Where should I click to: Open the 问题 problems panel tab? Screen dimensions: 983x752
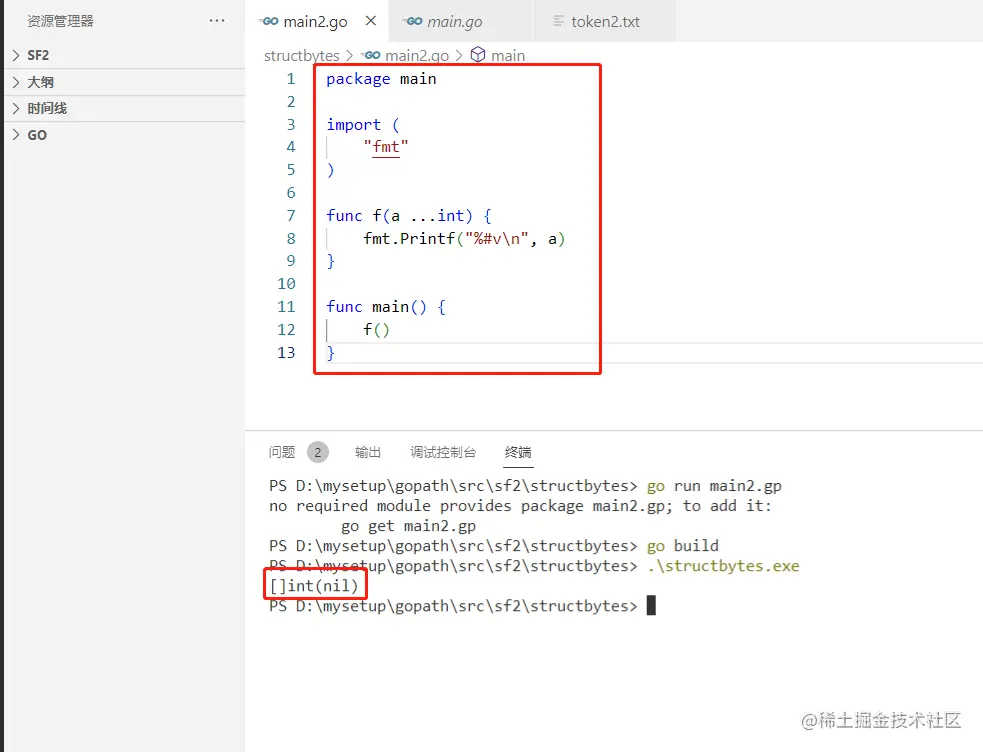281,452
